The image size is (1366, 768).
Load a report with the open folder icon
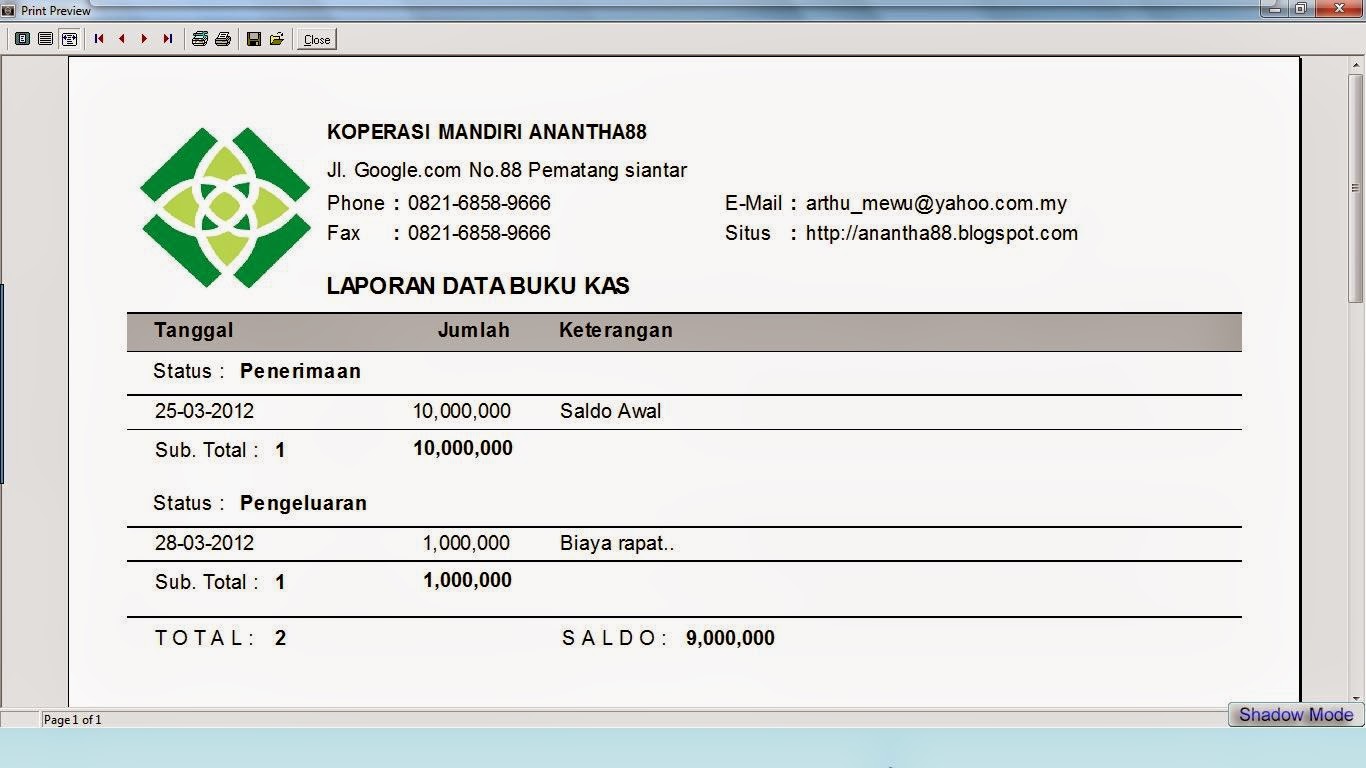277,39
